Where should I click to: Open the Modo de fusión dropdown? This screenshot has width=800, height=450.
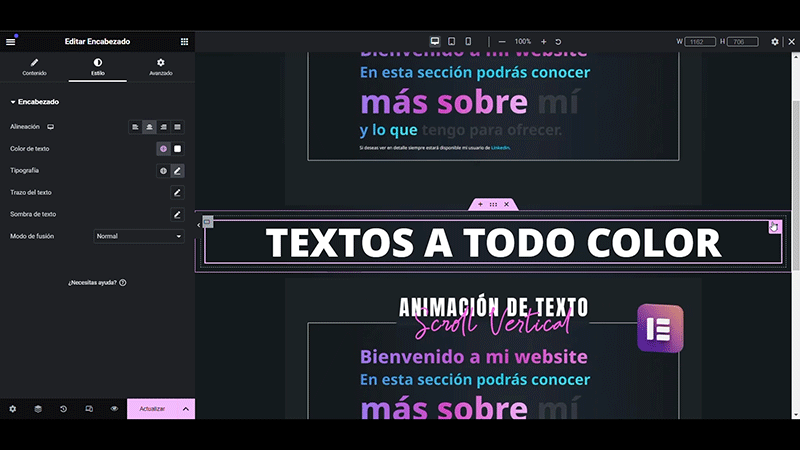tap(139, 236)
